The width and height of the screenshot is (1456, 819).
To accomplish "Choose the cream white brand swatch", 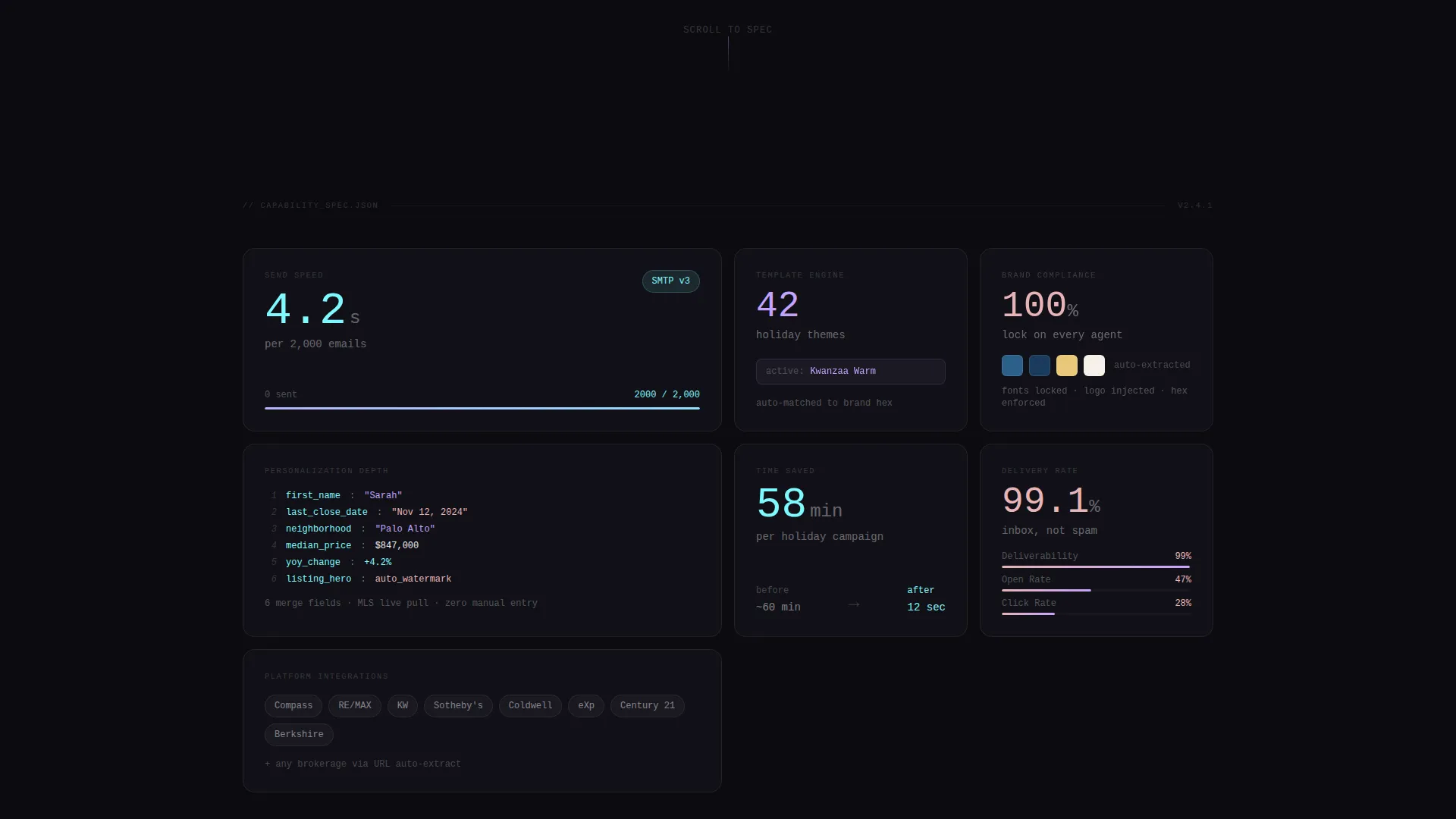I will pyautogui.click(x=1094, y=366).
